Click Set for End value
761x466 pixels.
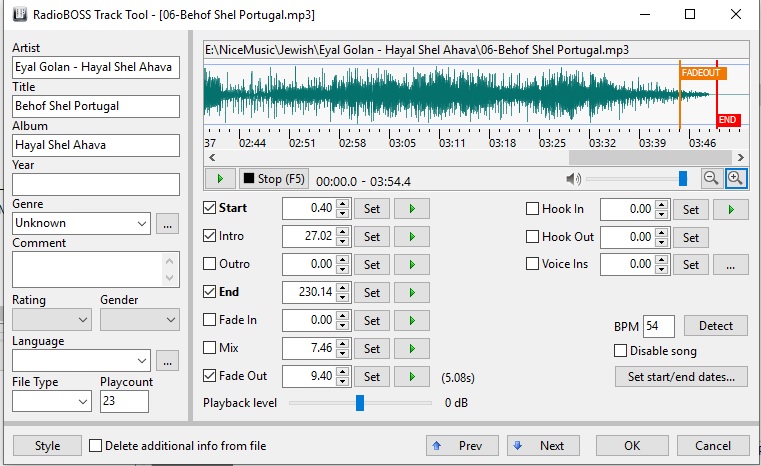pos(372,293)
